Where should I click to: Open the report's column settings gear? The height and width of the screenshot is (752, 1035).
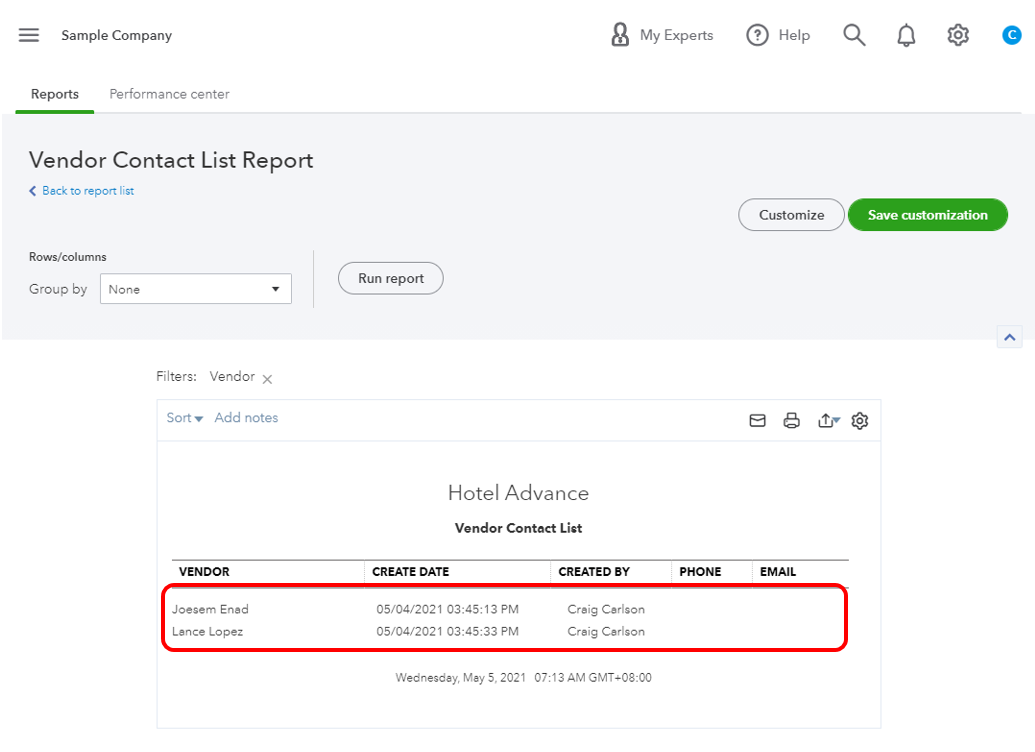(x=859, y=420)
